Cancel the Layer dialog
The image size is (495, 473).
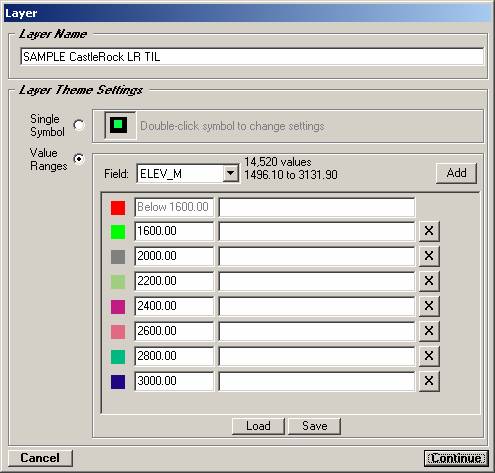(40, 458)
